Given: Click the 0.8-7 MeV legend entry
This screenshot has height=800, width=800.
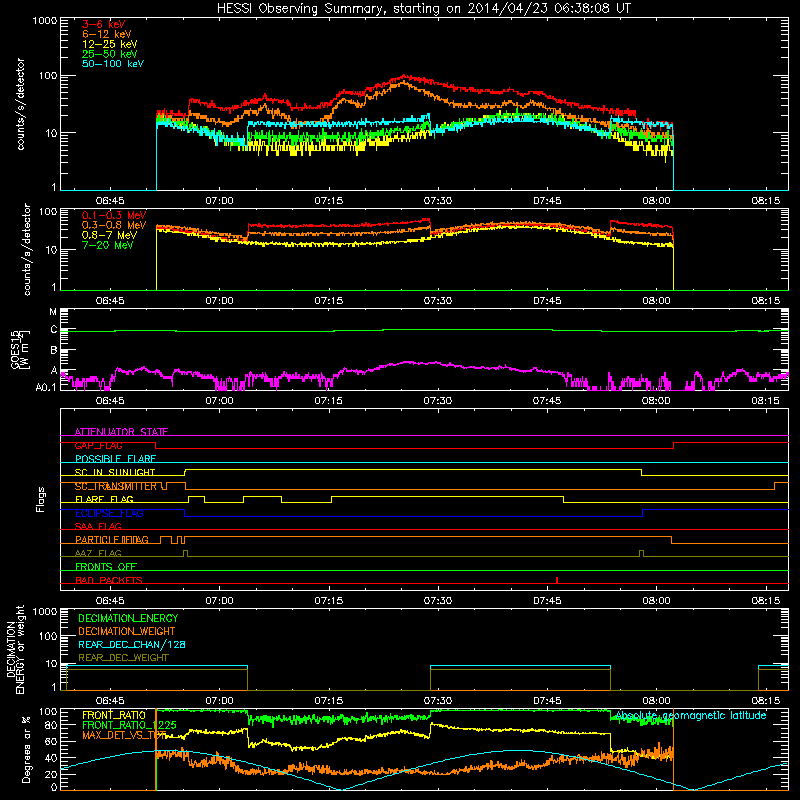Looking at the screenshot, I should tap(109, 235).
